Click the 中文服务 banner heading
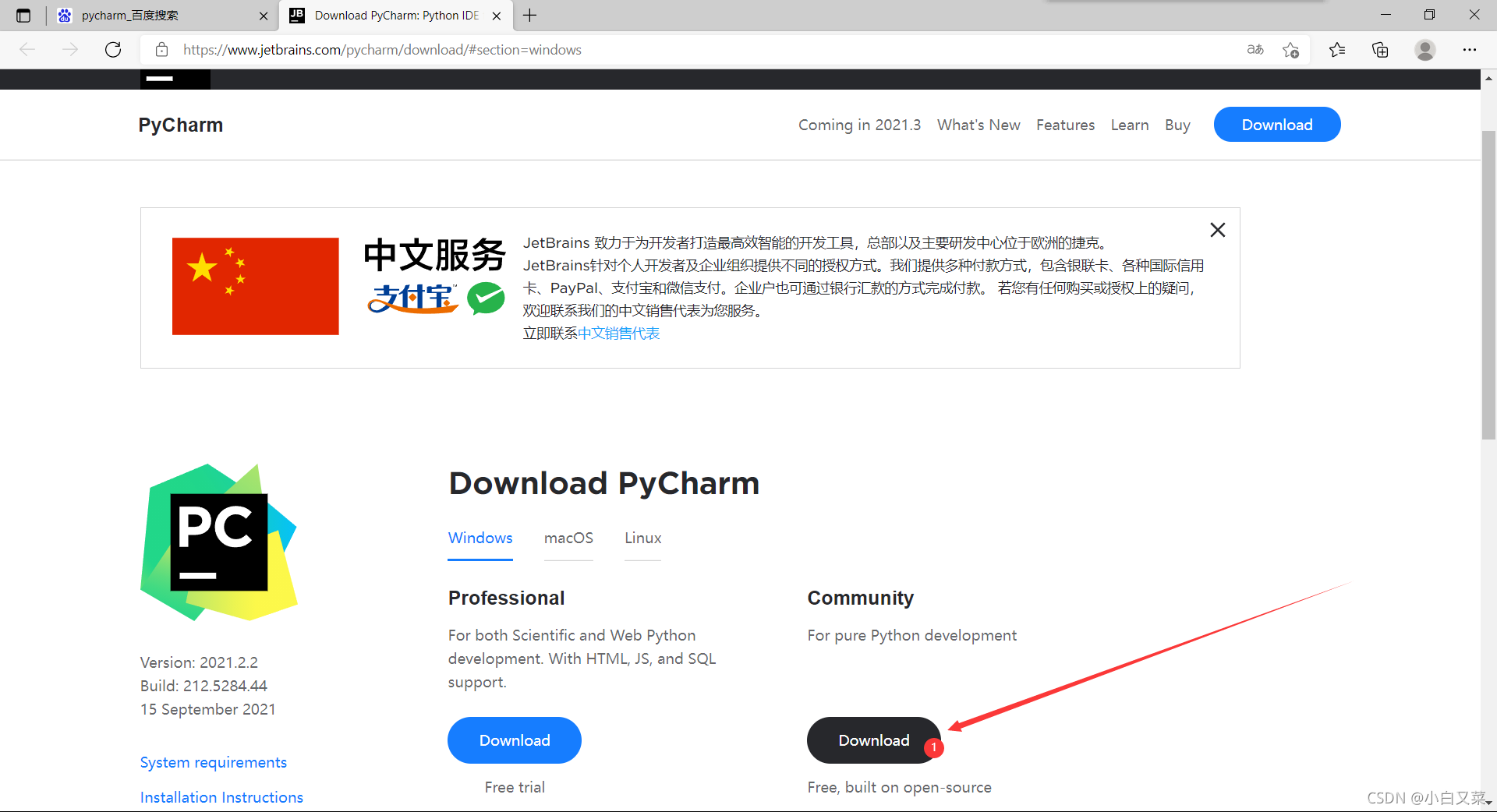 click(434, 255)
